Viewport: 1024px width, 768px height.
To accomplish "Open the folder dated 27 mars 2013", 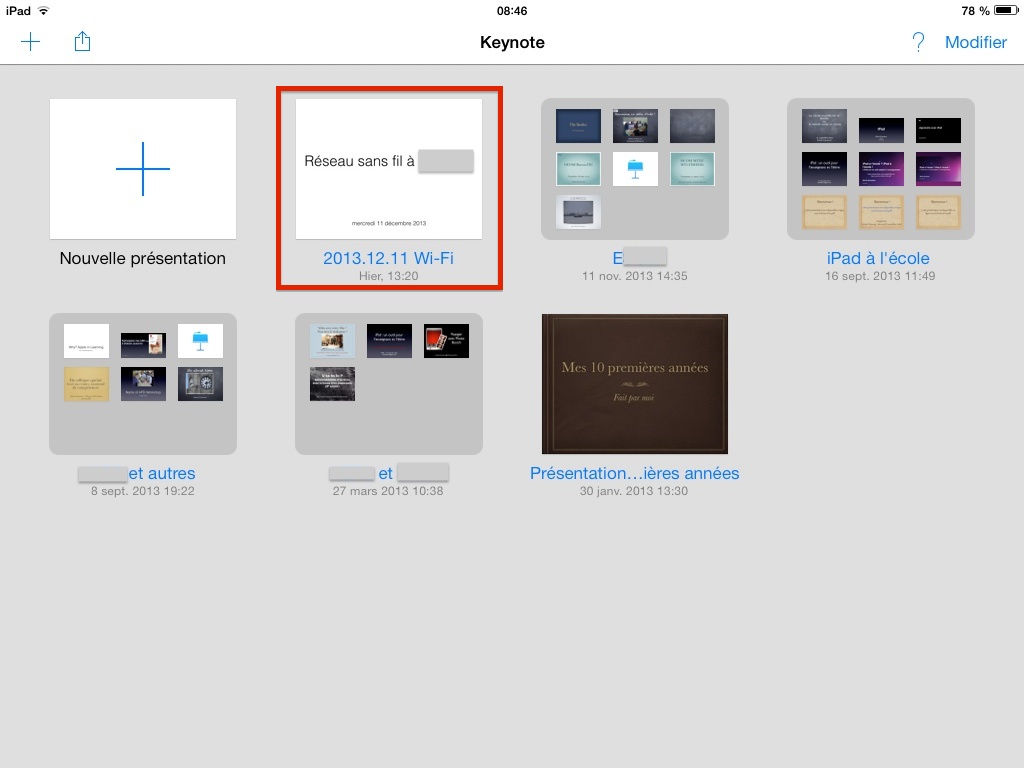I will (x=389, y=384).
